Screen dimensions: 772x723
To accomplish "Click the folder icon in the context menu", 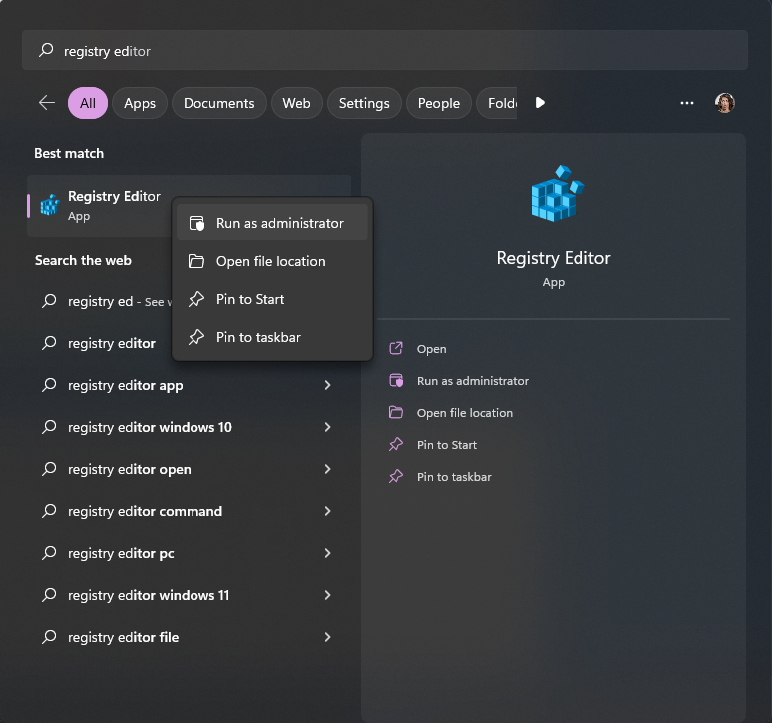I will [x=197, y=261].
